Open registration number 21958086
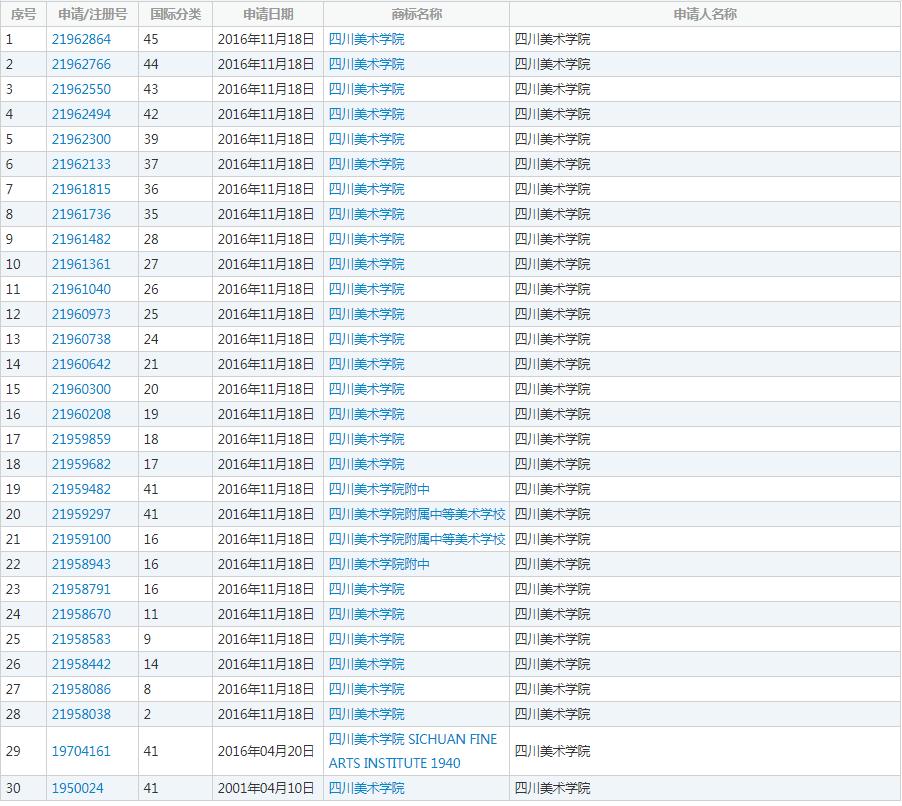Image resolution: width=902 pixels, height=806 pixels. click(x=81, y=690)
